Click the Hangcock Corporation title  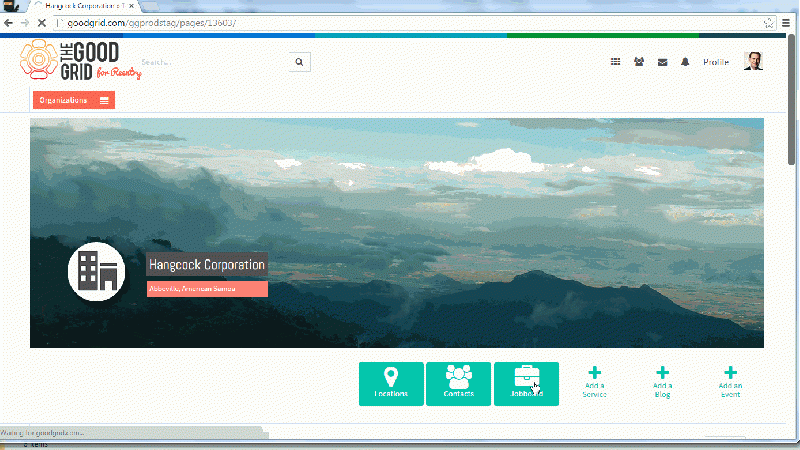point(207,264)
